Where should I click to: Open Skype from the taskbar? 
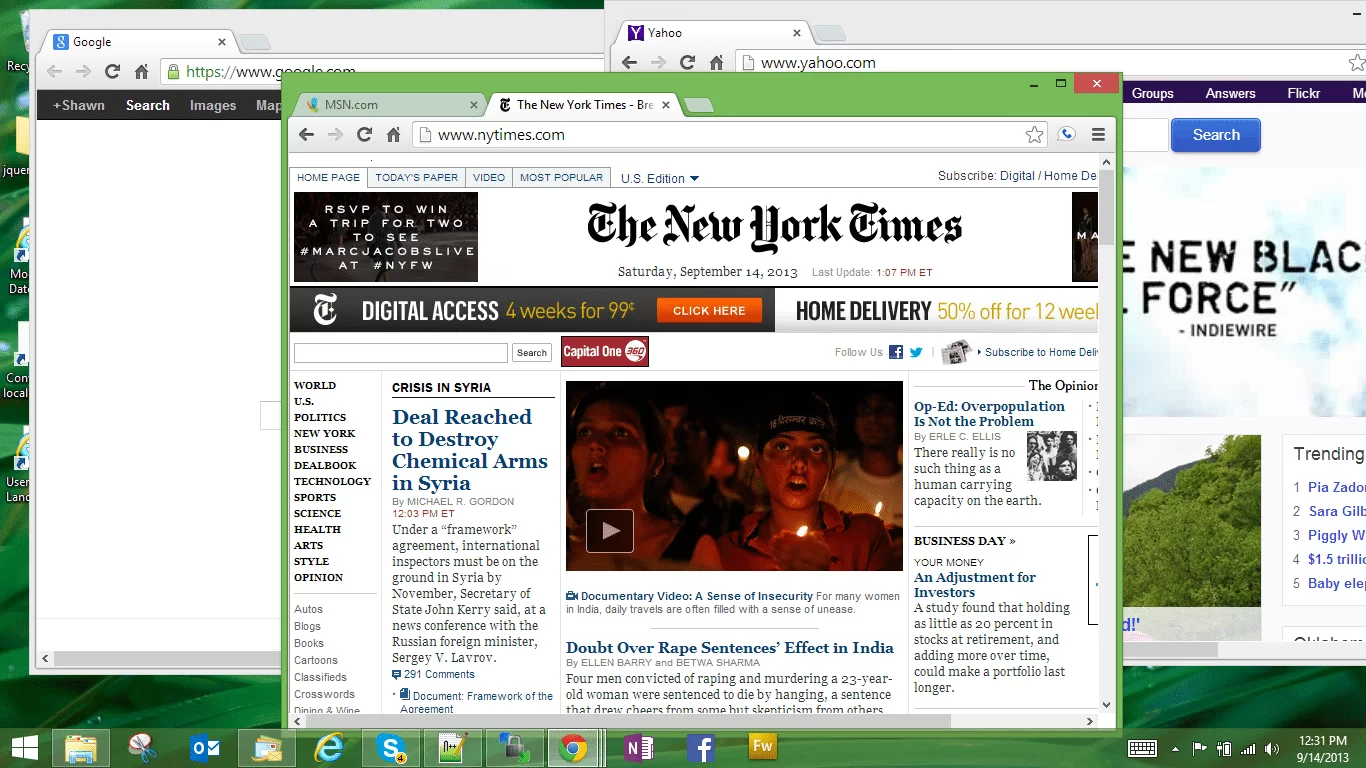click(391, 748)
